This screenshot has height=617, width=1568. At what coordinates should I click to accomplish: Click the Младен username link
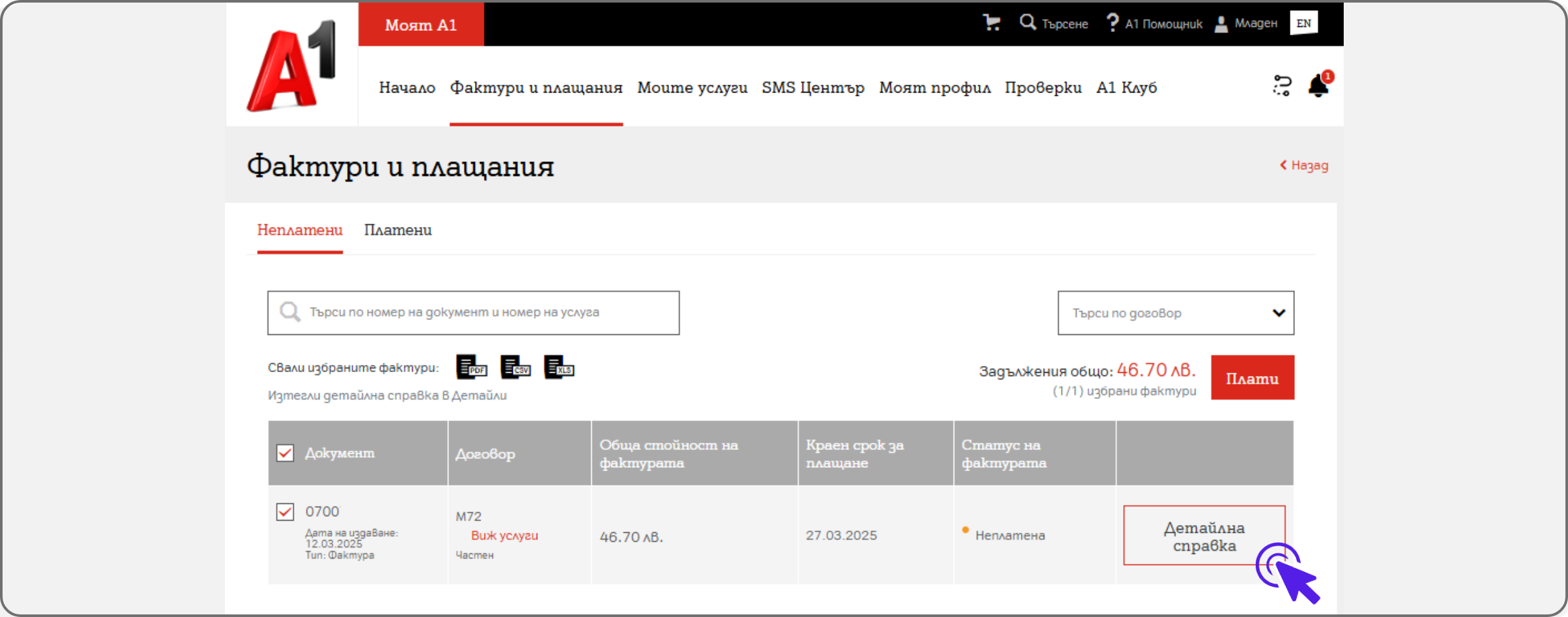click(1256, 23)
